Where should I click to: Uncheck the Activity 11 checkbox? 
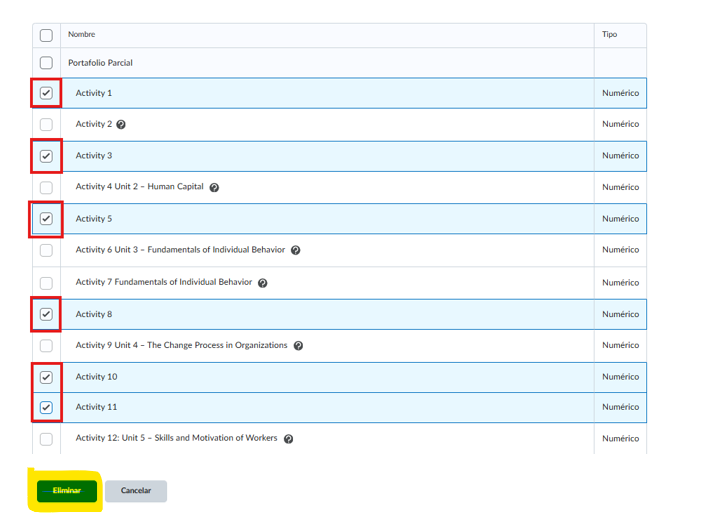pos(46,407)
